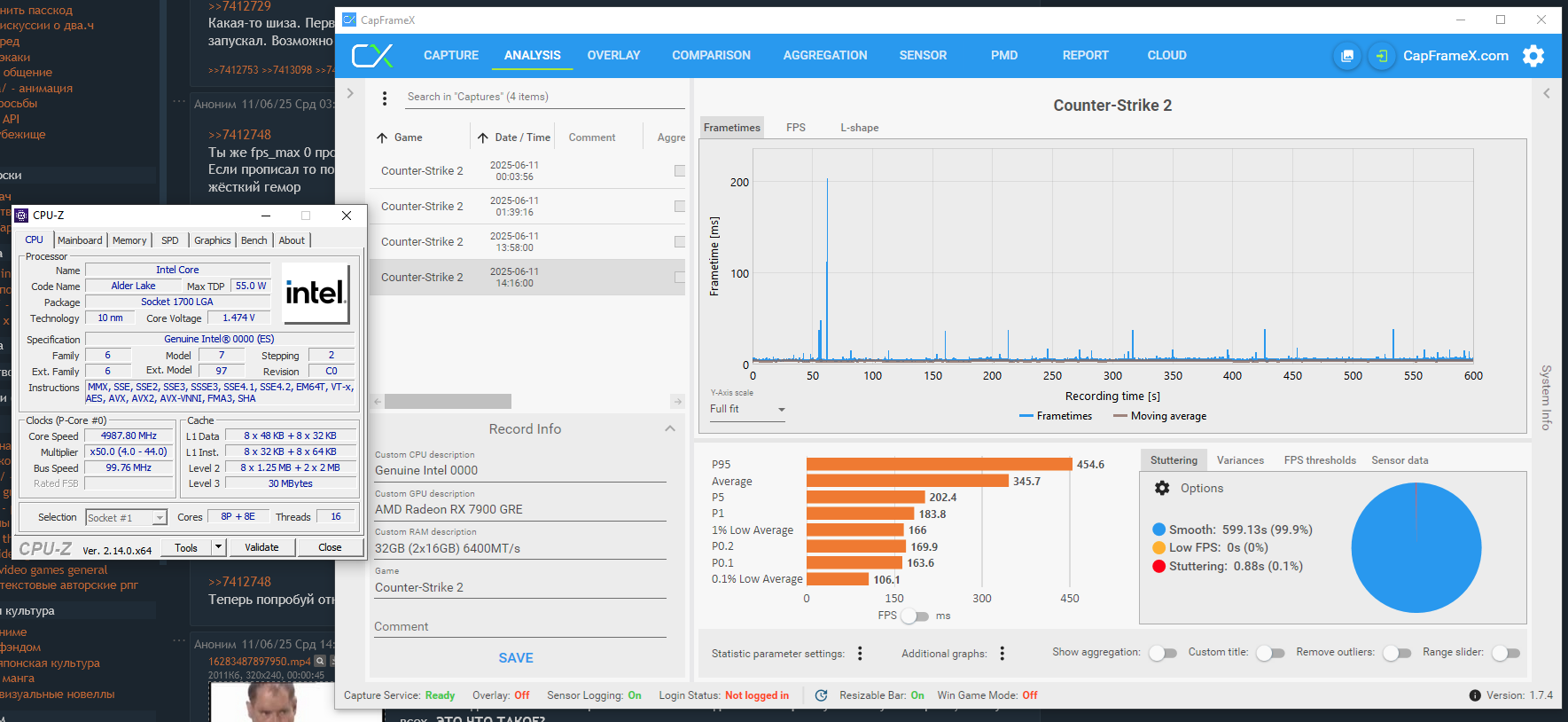Go to the SENSOR tab

point(923,55)
